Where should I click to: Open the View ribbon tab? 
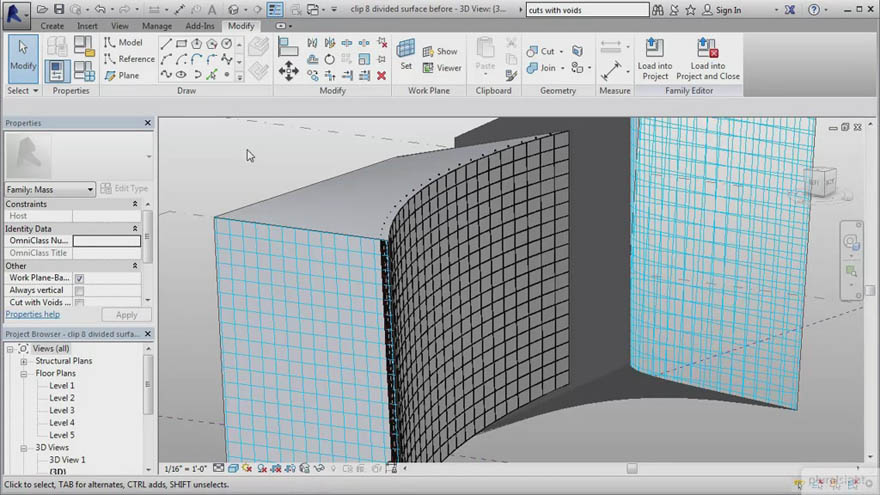[x=120, y=26]
